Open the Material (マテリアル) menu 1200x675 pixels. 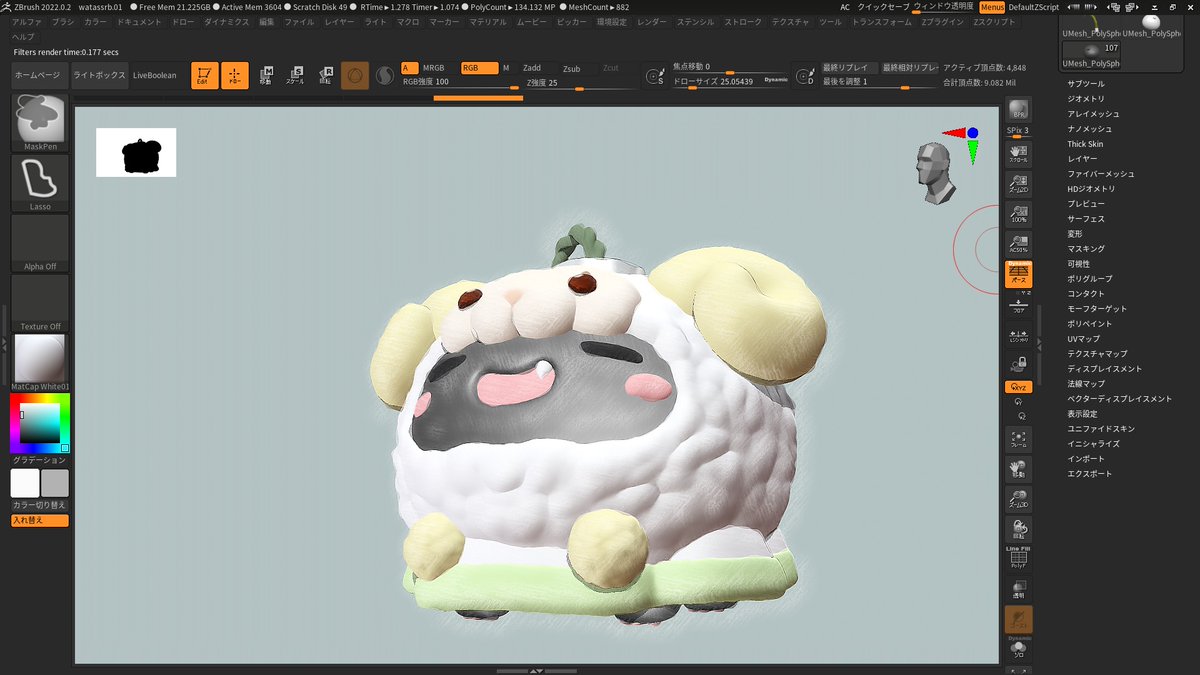coord(488,21)
